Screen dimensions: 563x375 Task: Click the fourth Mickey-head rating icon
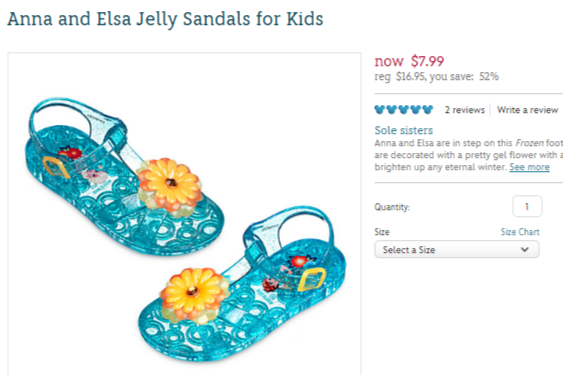point(416,110)
